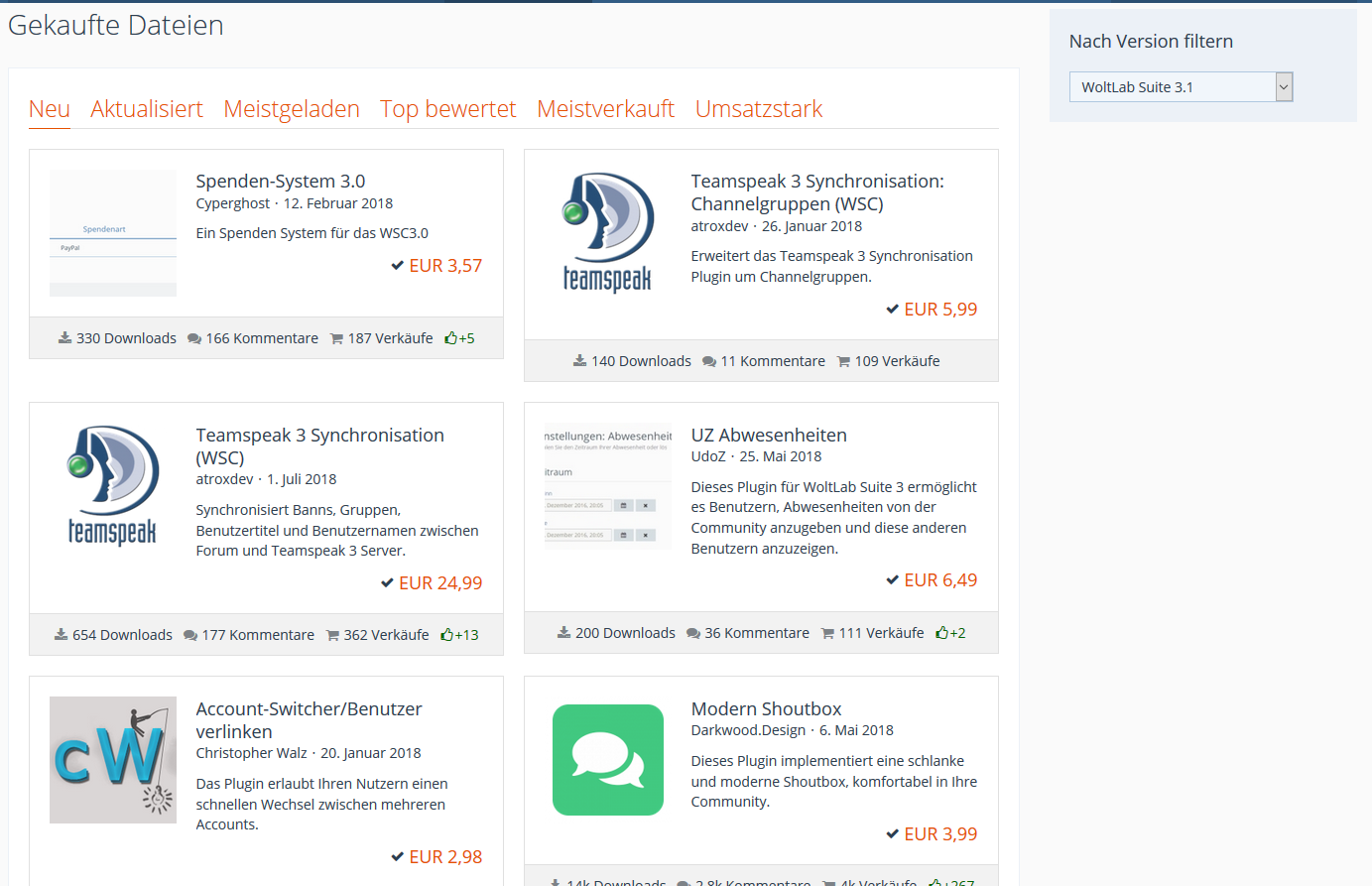Image resolution: width=1372 pixels, height=886 pixels.
Task: Switch to the Meistgeladen tab
Action: (292, 109)
